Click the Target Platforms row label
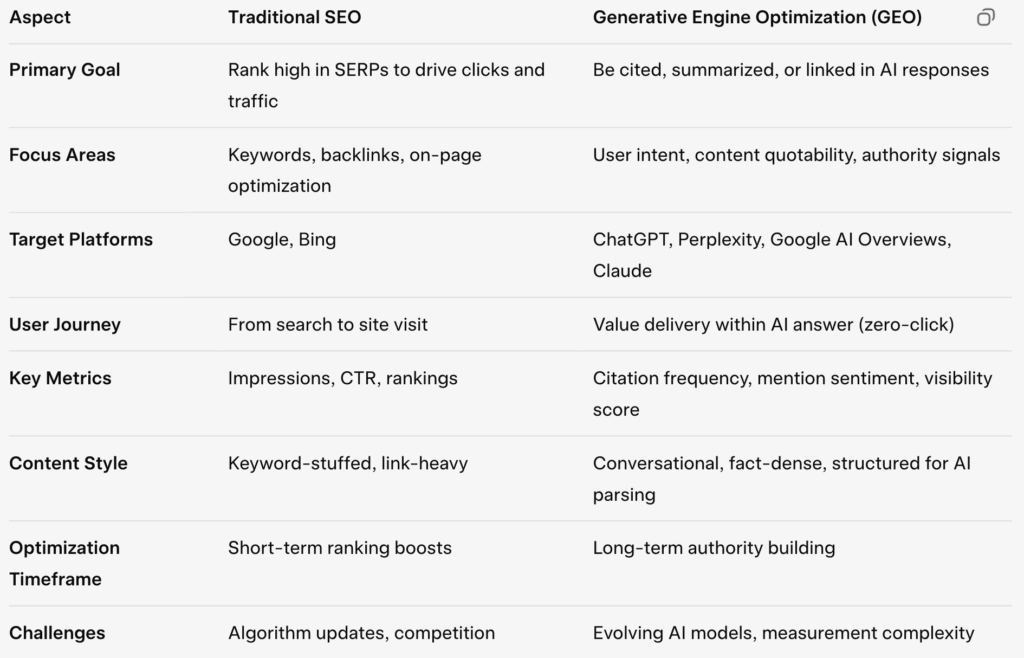 [x=81, y=240]
